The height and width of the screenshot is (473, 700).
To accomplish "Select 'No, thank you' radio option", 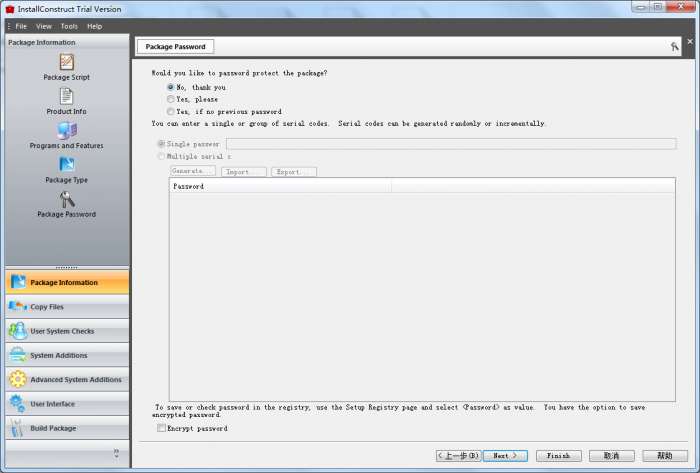I will tap(170, 87).
